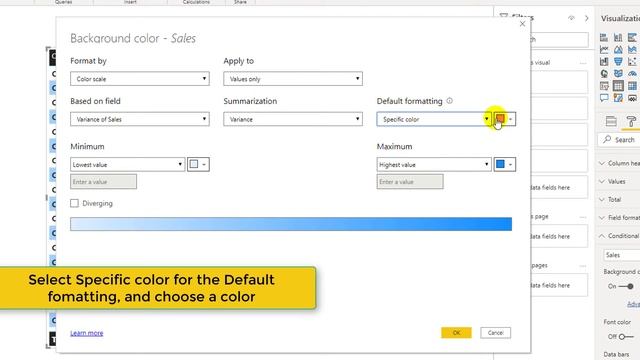Viewport: 640px width, 360px height.
Task: Click the data fields drop area under all pages
Action: [560, 285]
